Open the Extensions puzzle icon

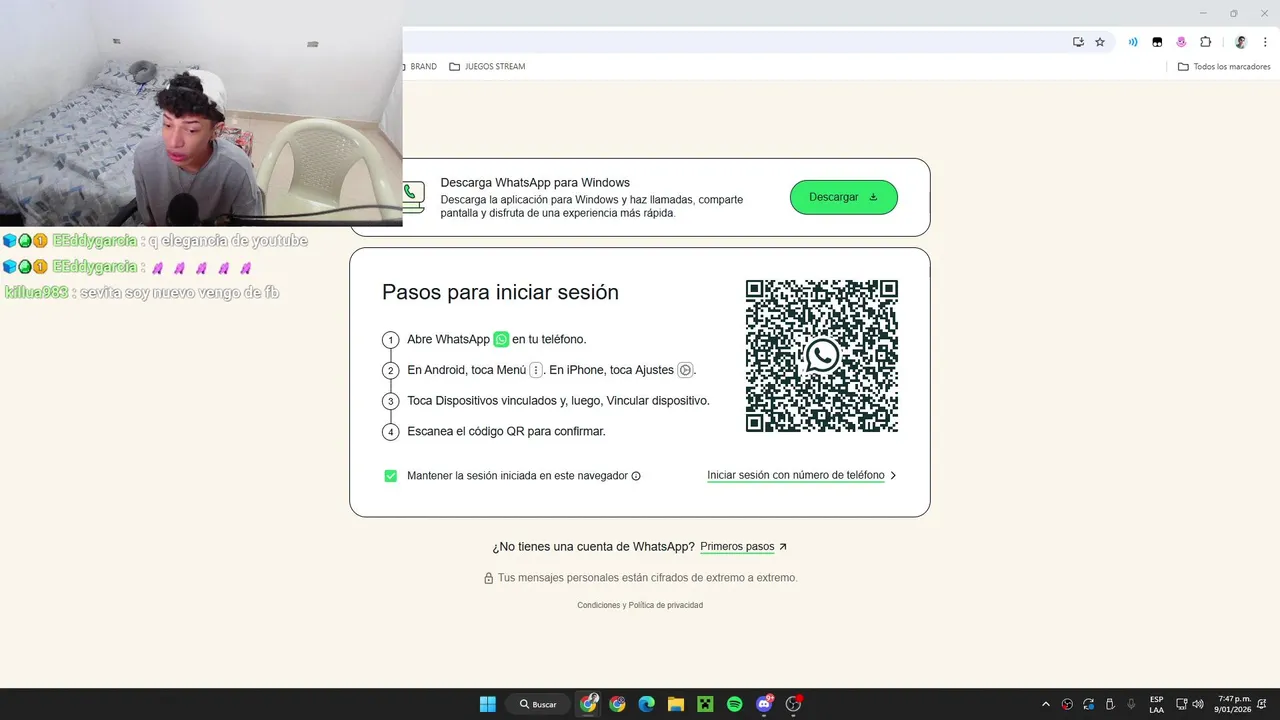[1205, 42]
